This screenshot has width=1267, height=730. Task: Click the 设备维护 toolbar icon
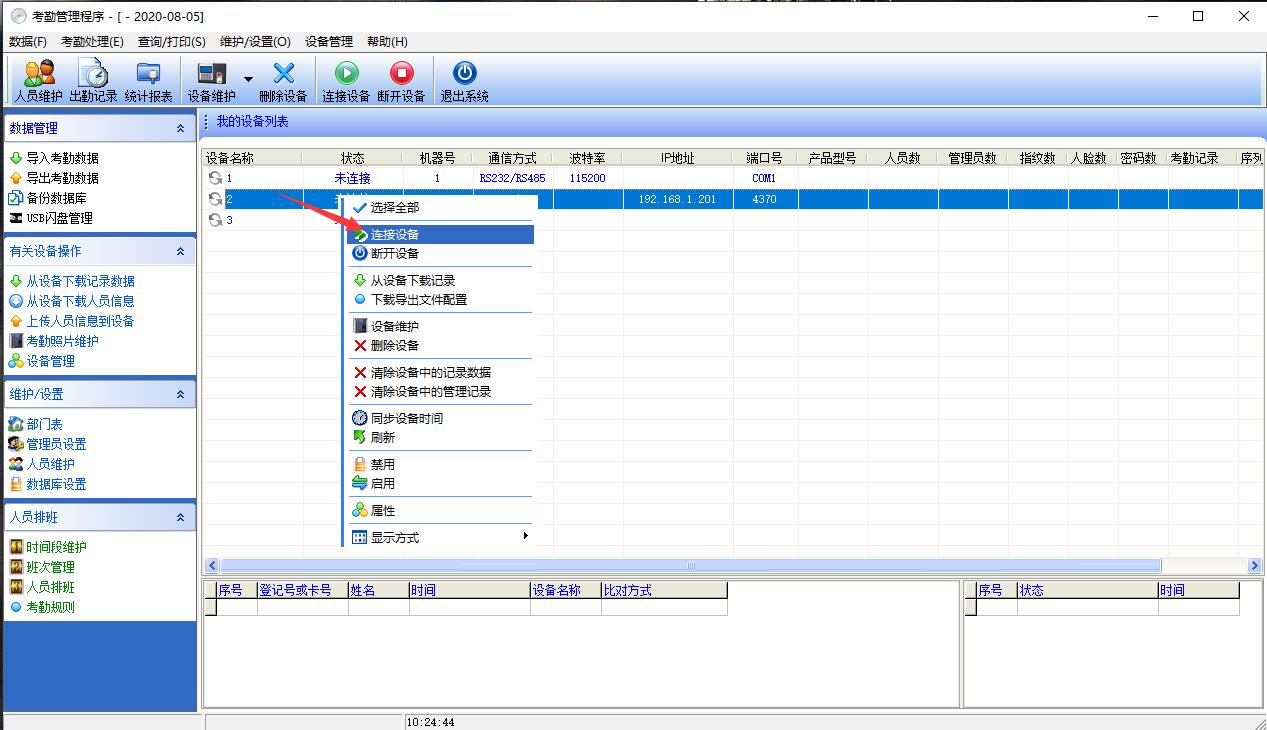(211, 80)
